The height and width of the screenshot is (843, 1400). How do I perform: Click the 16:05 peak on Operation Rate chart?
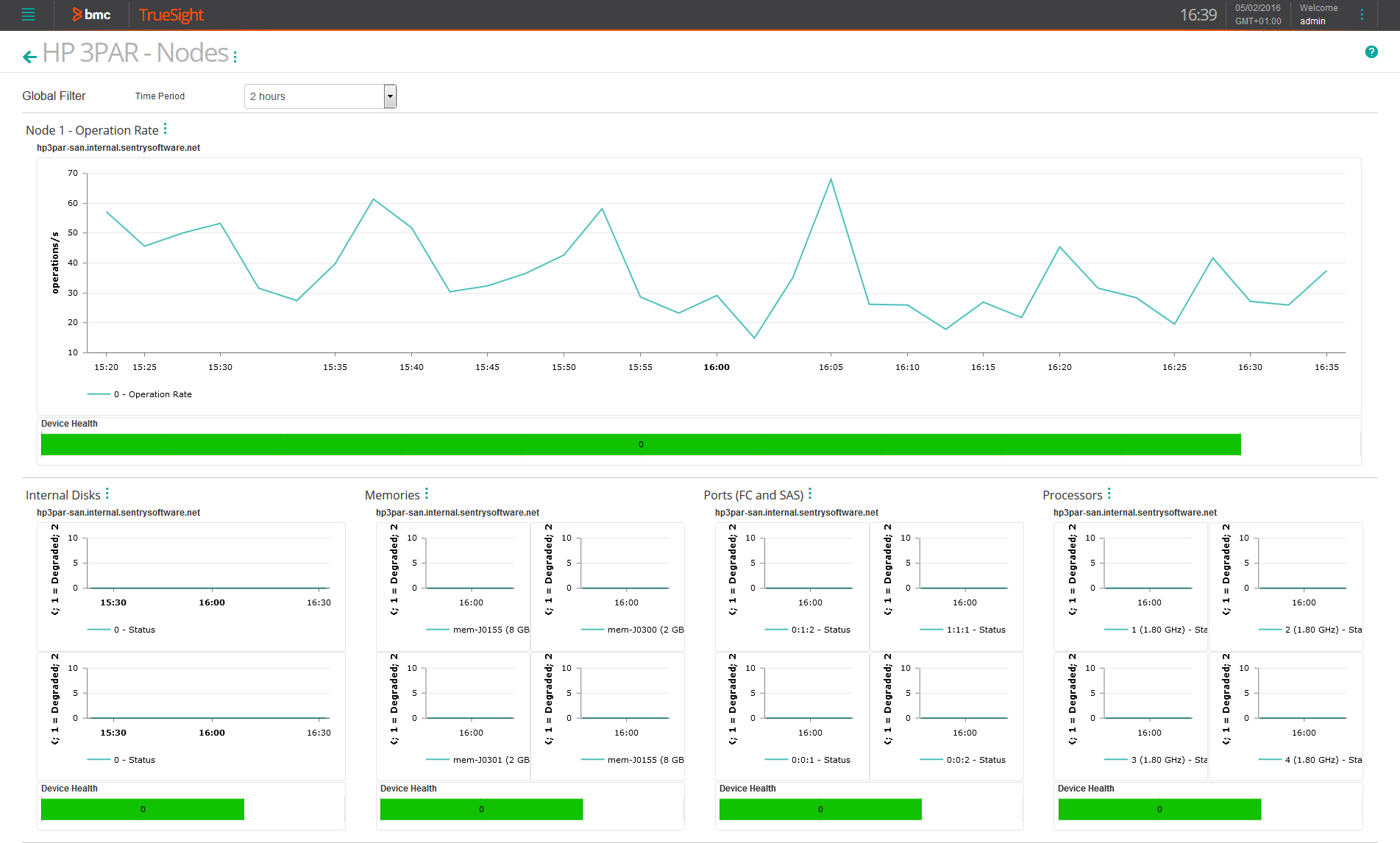point(831,179)
